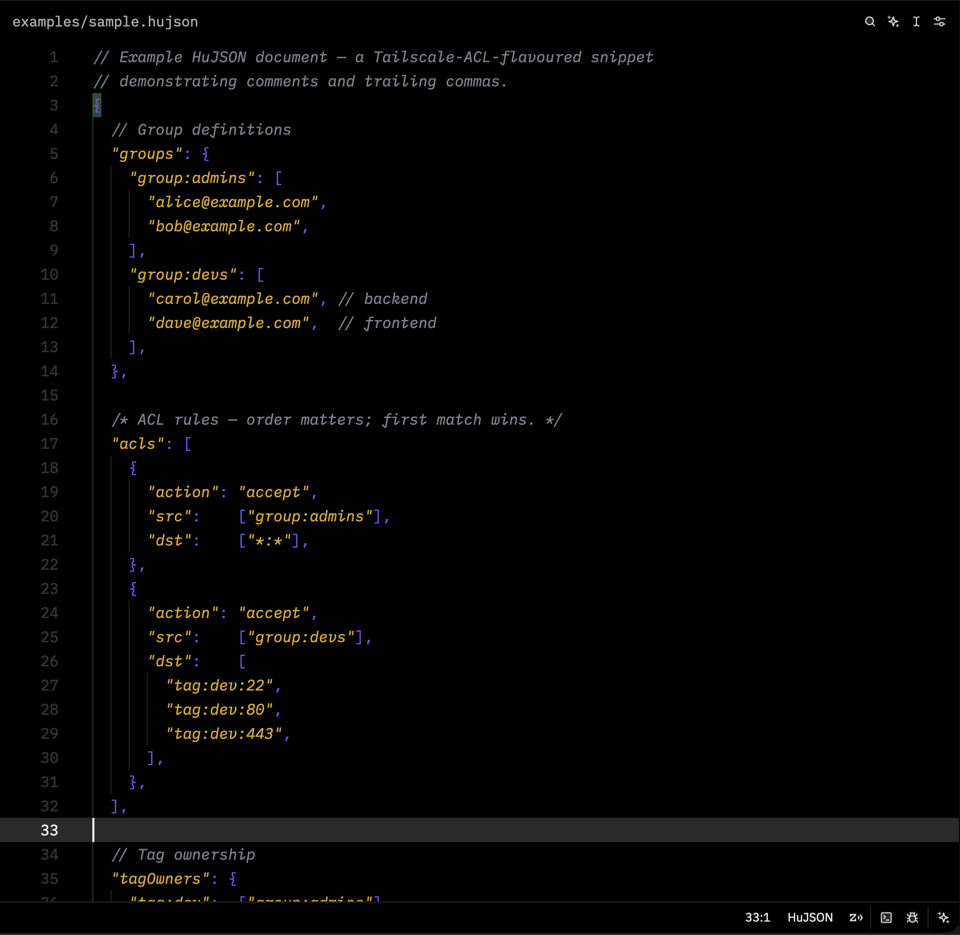Click the "groups" key
The width and height of the screenshot is (960, 935).
[x=147, y=154]
